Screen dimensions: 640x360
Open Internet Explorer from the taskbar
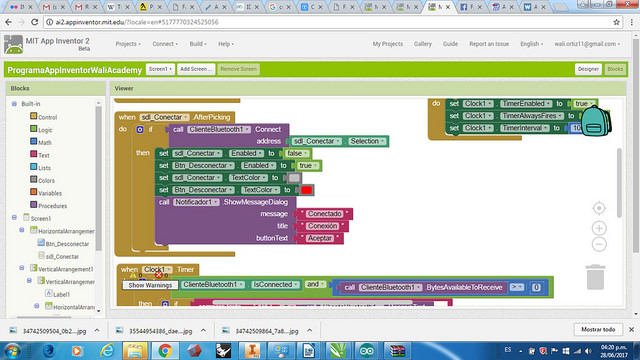(107, 351)
